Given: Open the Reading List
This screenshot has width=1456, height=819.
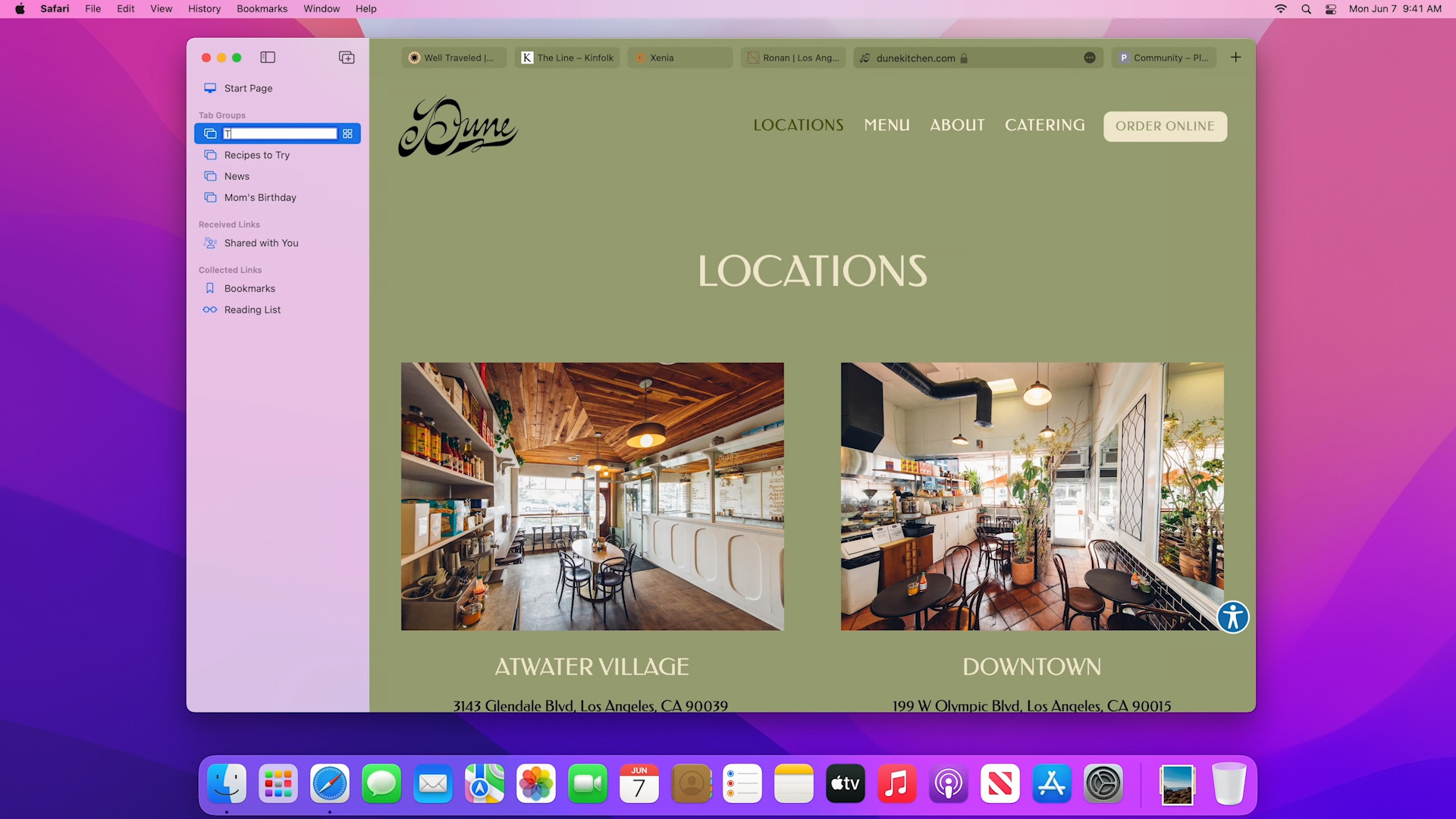Looking at the screenshot, I should (252, 309).
